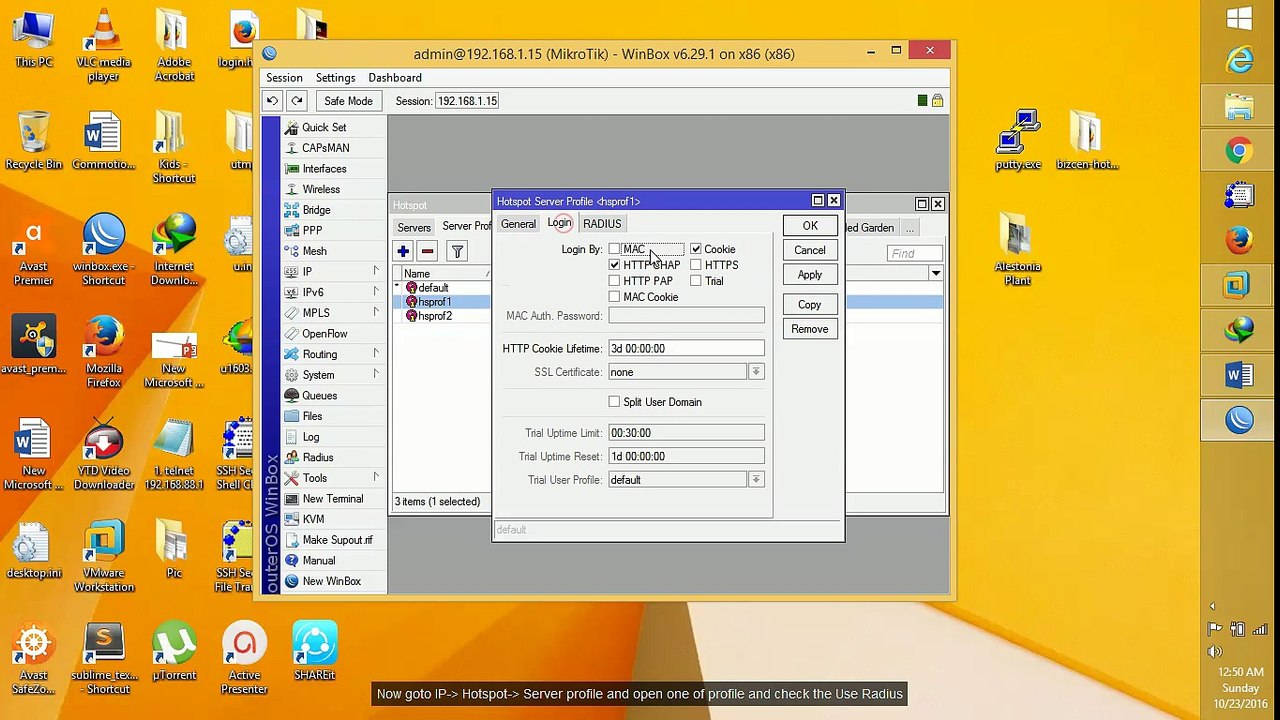Expand the IPv6 submenu in sidebar
The height and width of the screenshot is (720, 1280).
376,292
